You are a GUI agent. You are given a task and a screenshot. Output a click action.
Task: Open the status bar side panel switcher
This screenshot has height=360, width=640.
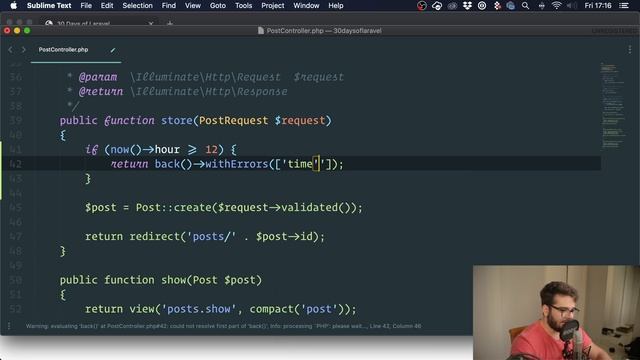(9, 326)
